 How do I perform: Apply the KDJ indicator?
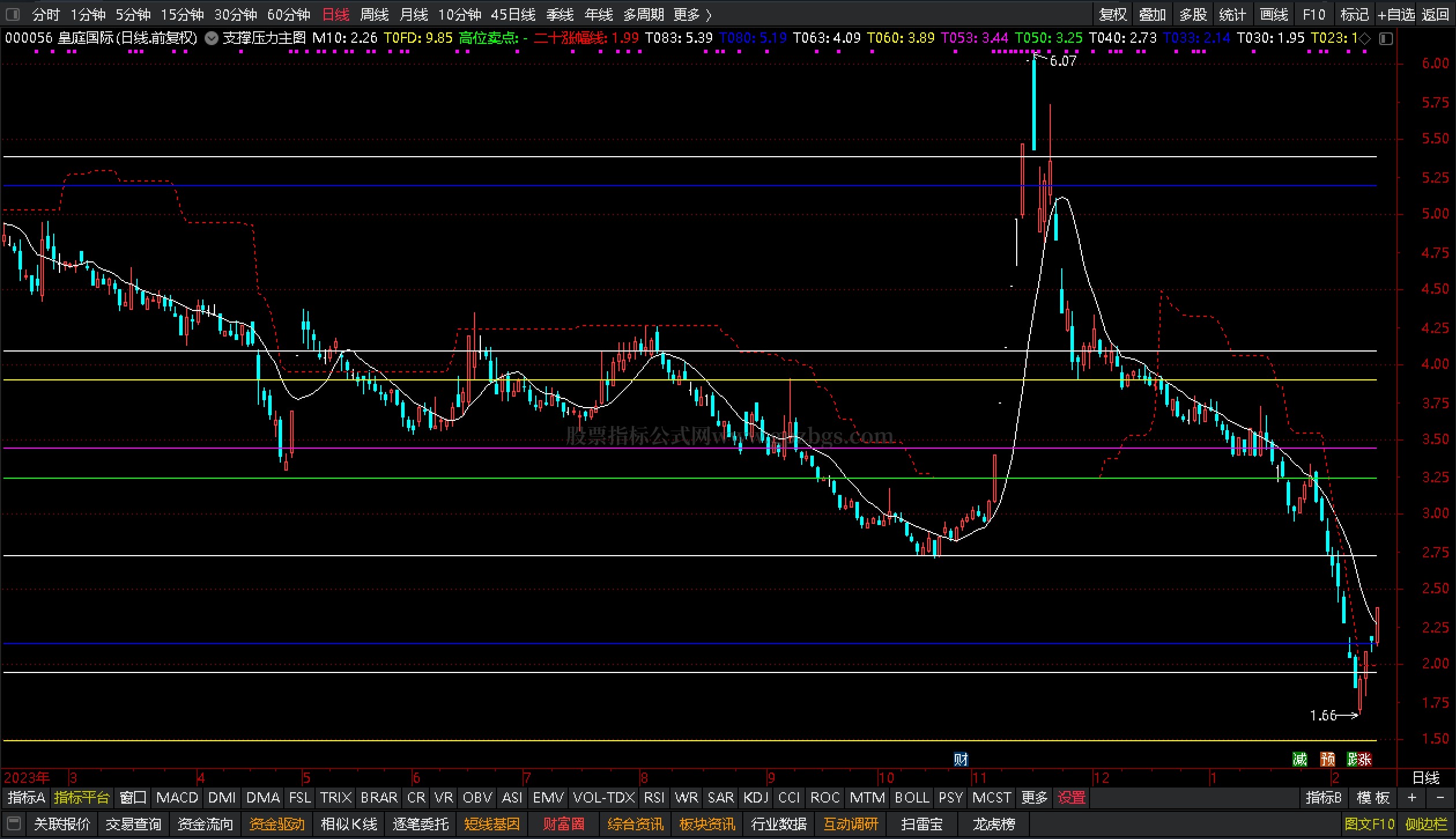pos(755,798)
